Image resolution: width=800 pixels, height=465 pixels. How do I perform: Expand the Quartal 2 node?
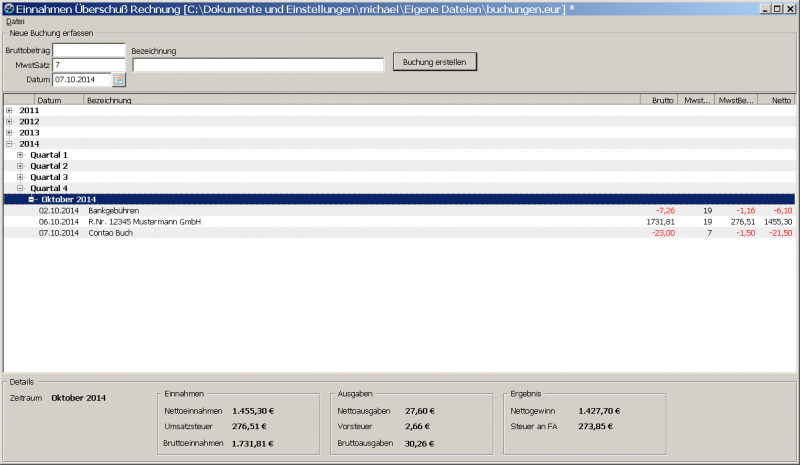(x=20, y=166)
